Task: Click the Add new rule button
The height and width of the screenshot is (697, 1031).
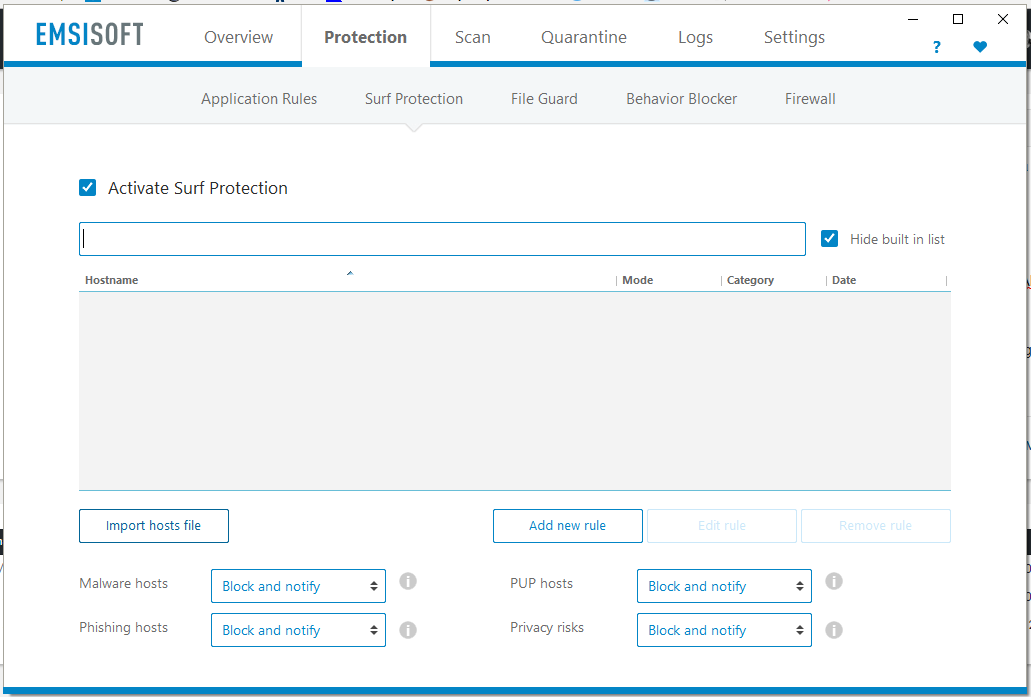Action: pos(567,526)
